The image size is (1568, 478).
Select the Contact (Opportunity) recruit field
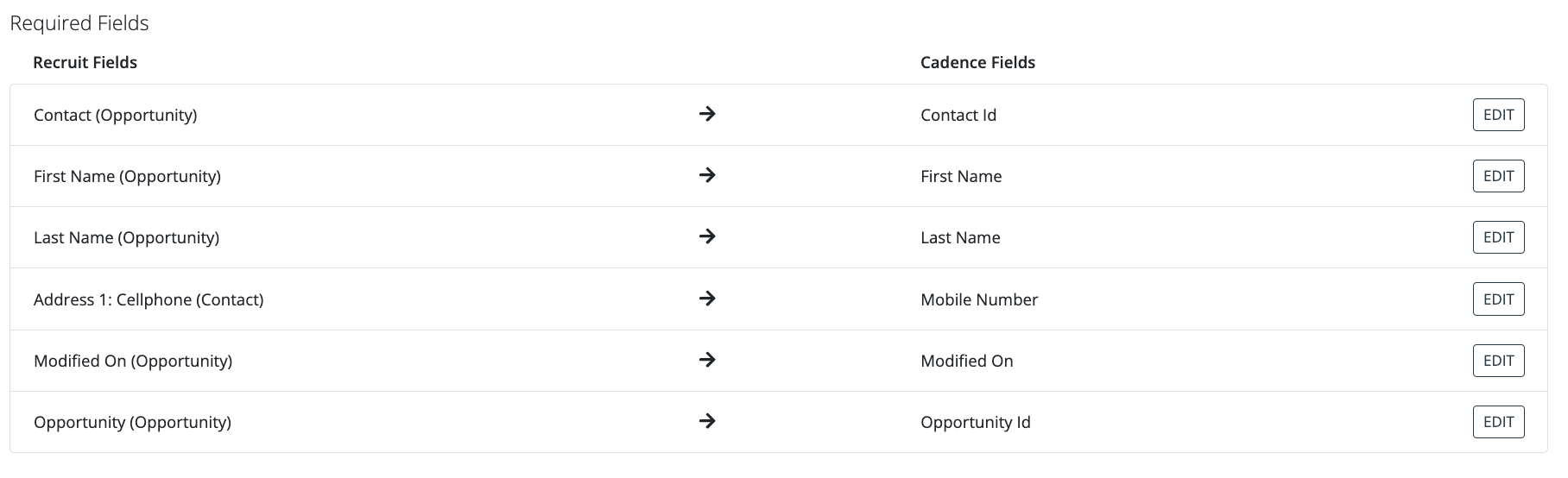[115, 115]
